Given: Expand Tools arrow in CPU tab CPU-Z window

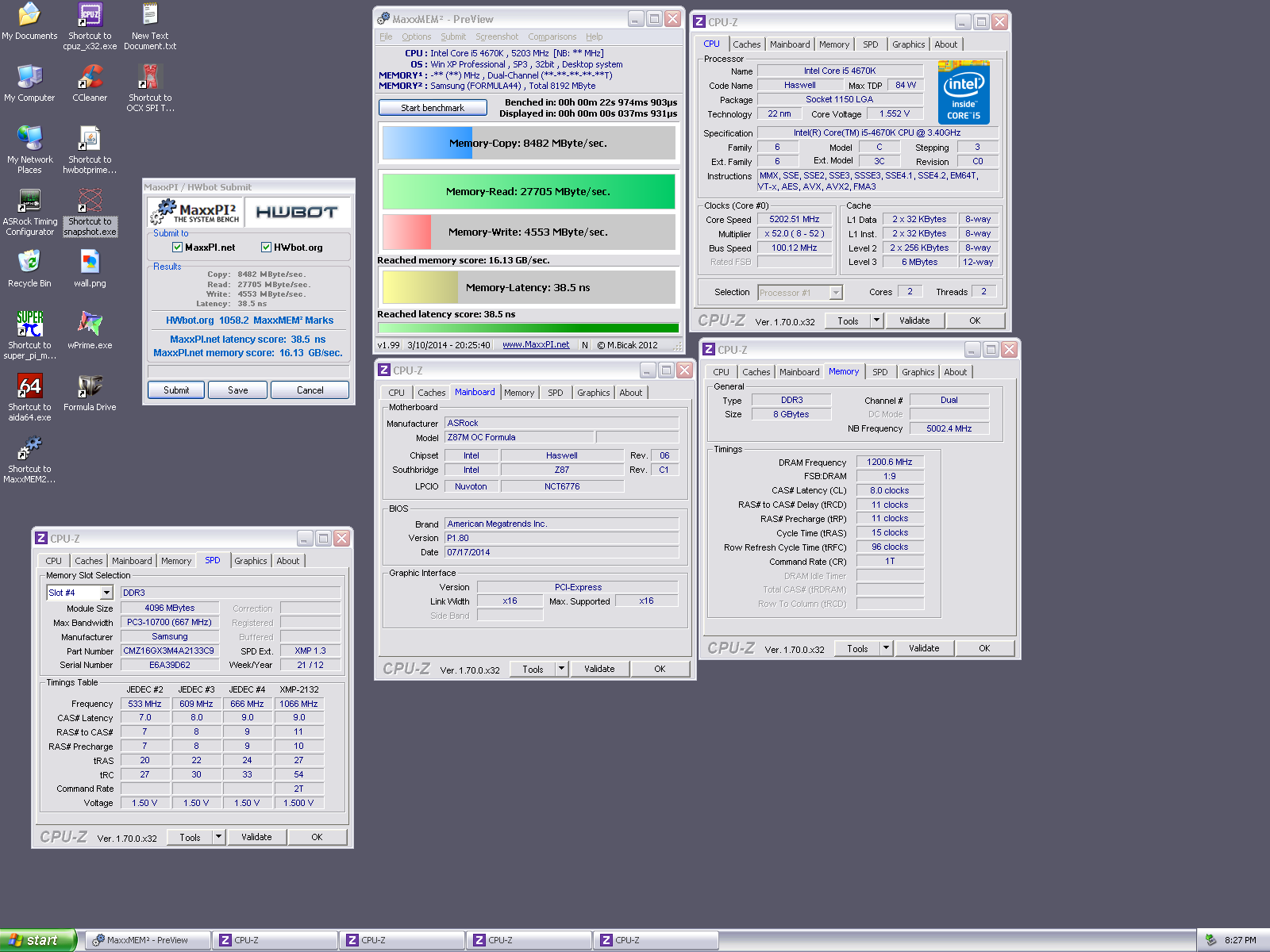Looking at the screenshot, I should point(876,321).
